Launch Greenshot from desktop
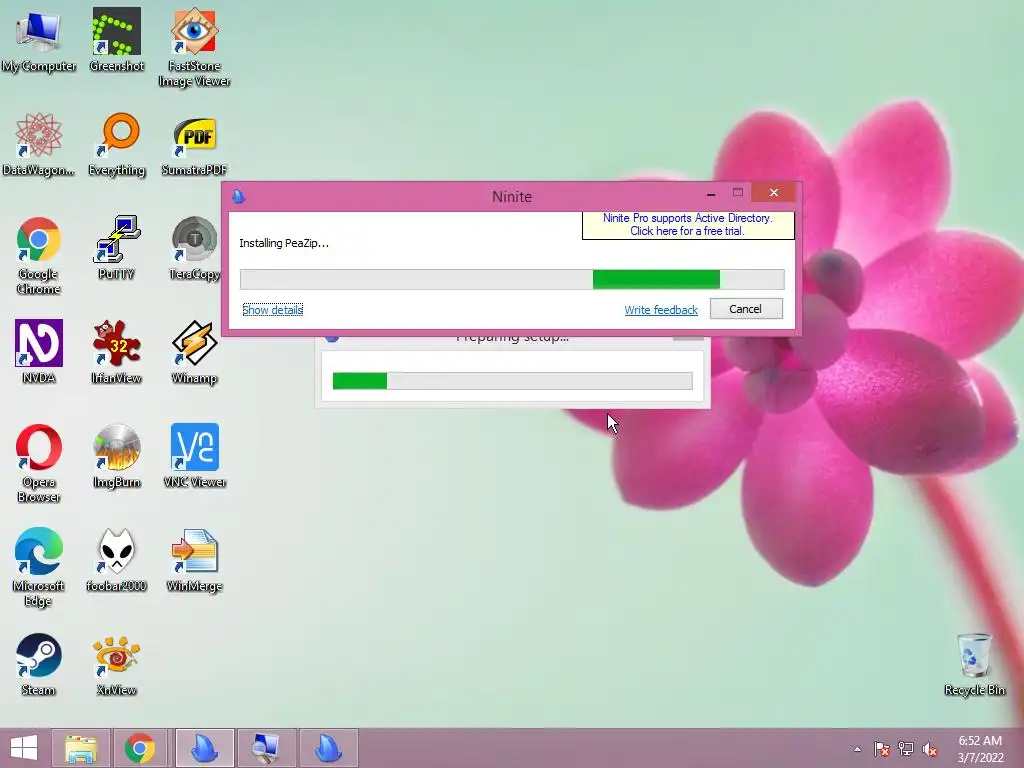 pyautogui.click(x=116, y=40)
